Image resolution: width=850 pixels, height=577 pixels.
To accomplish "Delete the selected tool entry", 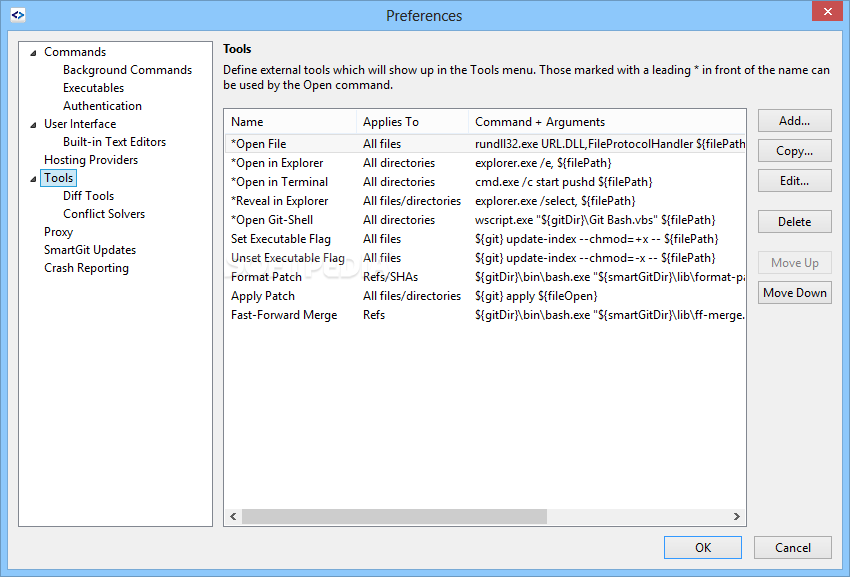I will pos(794,221).
